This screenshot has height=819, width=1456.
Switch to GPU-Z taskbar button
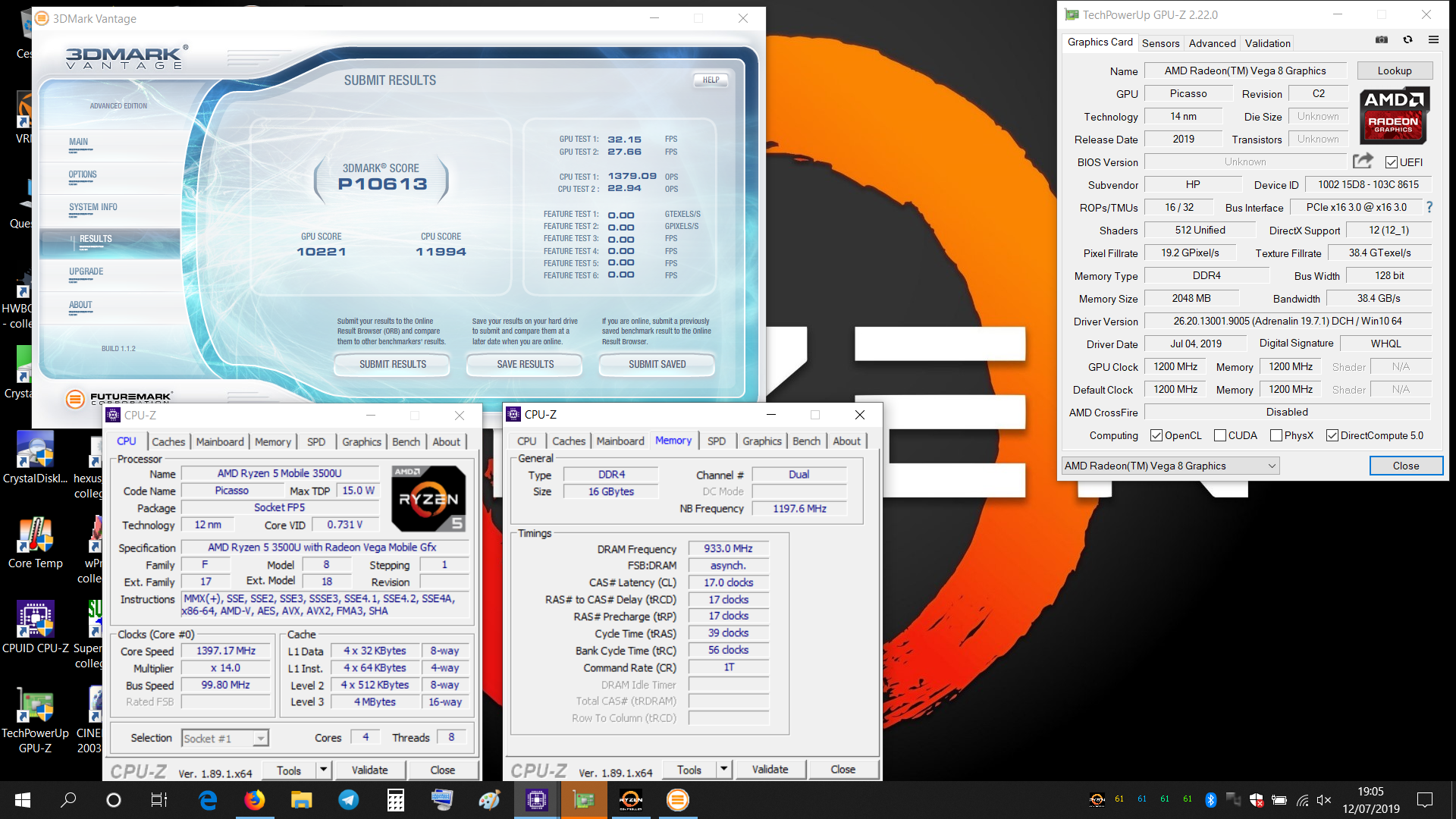tap(584, 800)
